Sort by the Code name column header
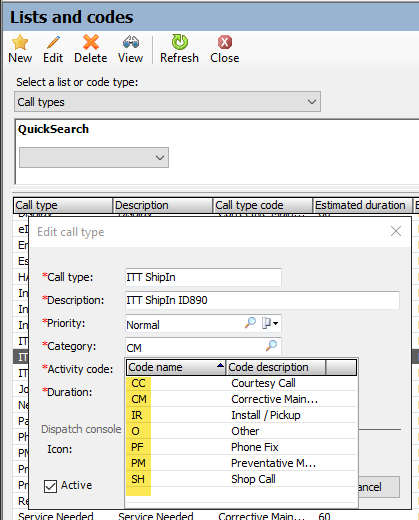Screen dimensions: 419x520 click(176, 367)
